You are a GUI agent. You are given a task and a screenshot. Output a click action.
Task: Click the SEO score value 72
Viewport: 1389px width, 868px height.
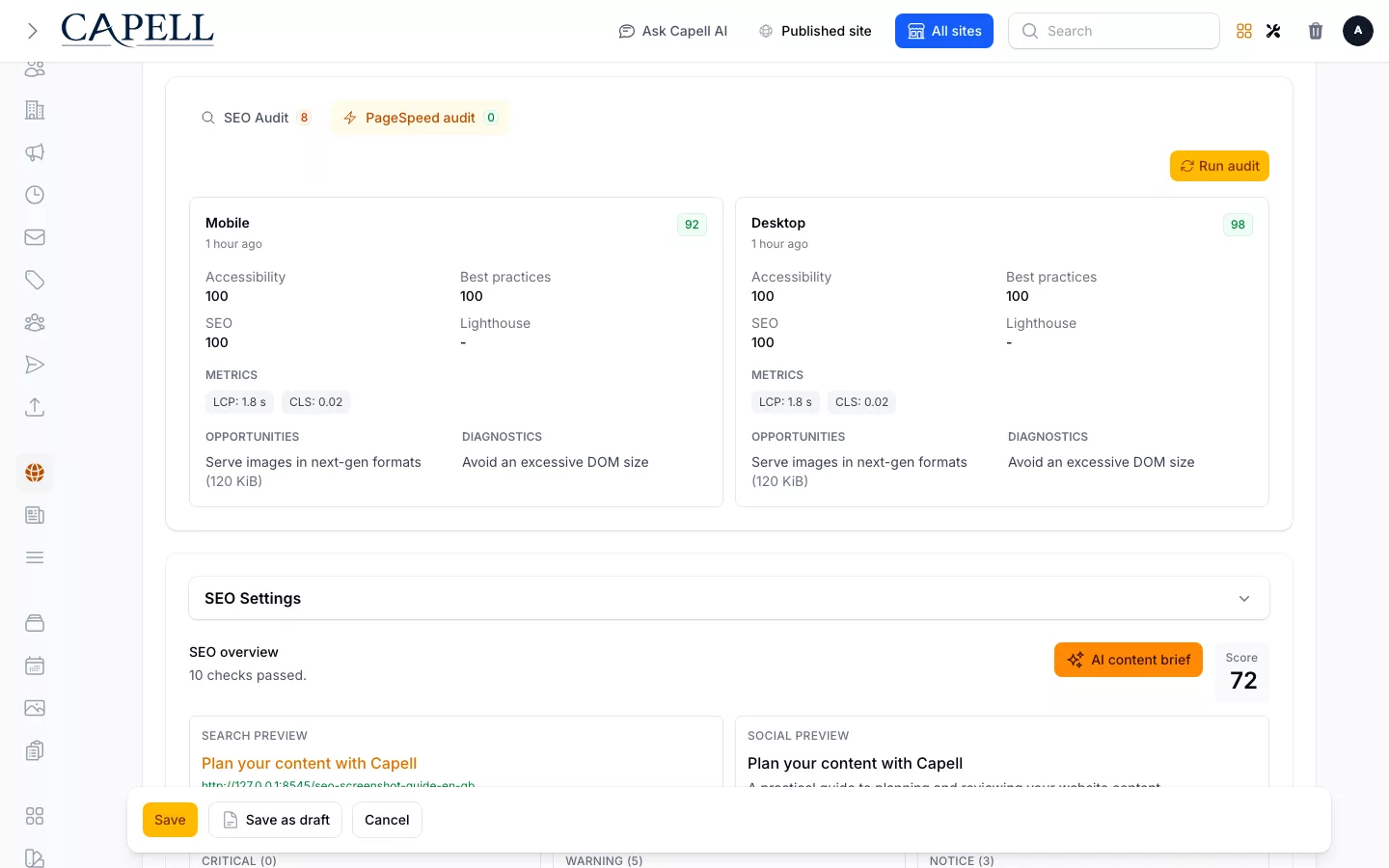pos(1243,681)
